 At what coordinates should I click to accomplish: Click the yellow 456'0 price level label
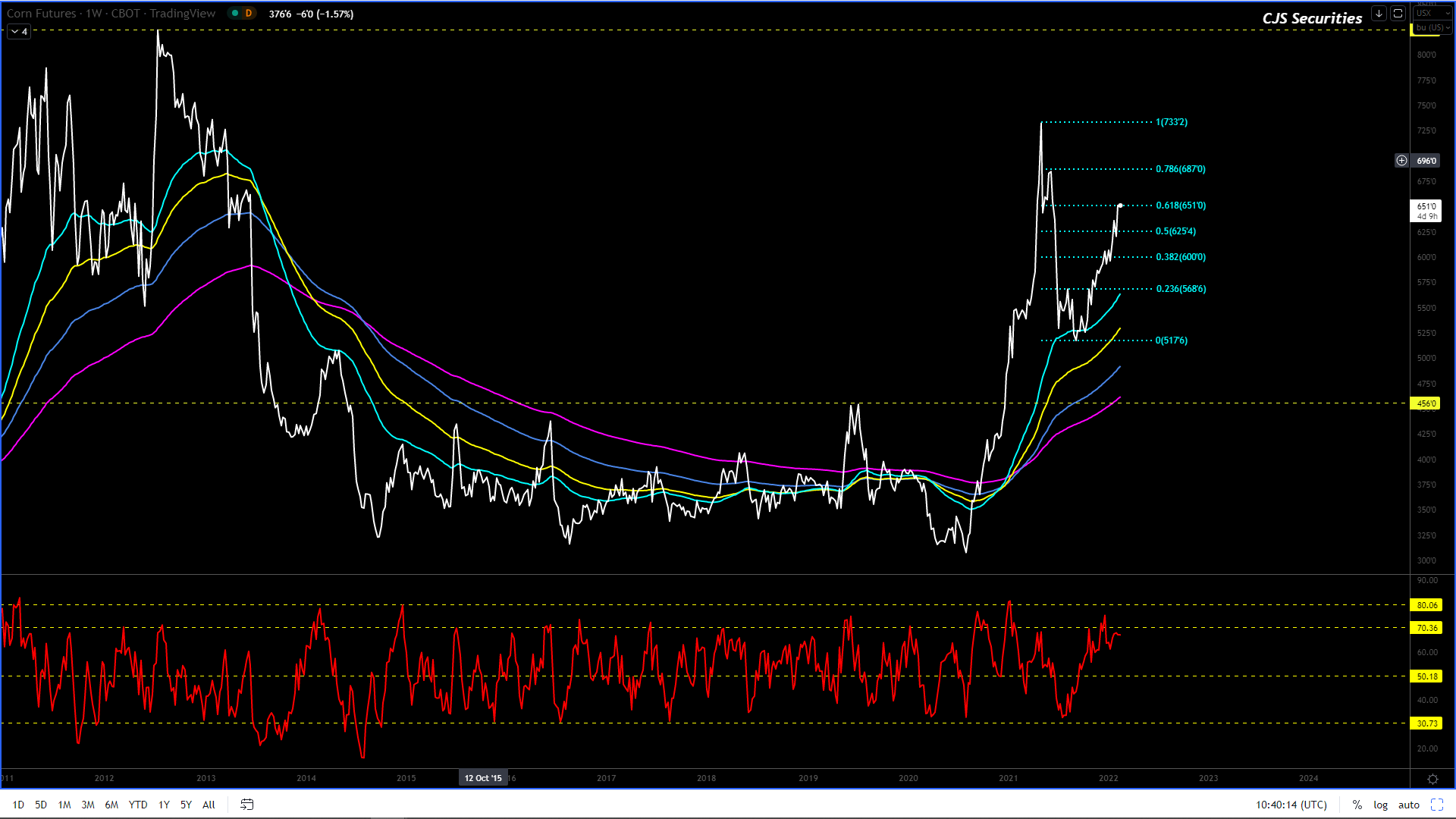pos(1426,403)
